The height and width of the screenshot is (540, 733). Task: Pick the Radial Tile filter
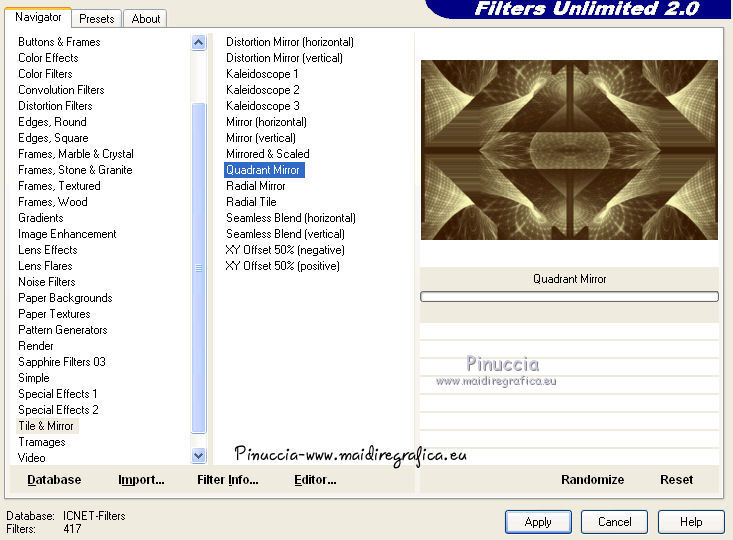251,202
